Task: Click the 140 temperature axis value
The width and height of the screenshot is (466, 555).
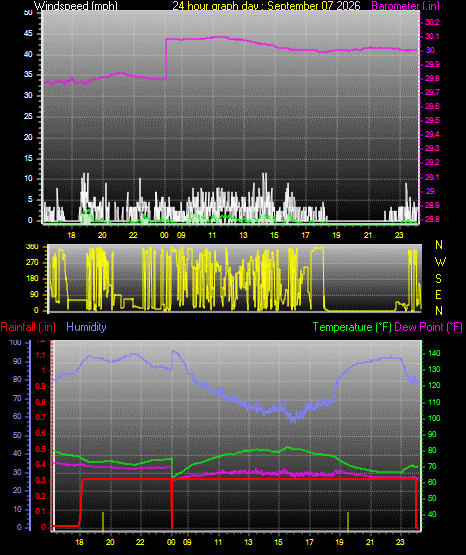Action: tap(434, 353)
